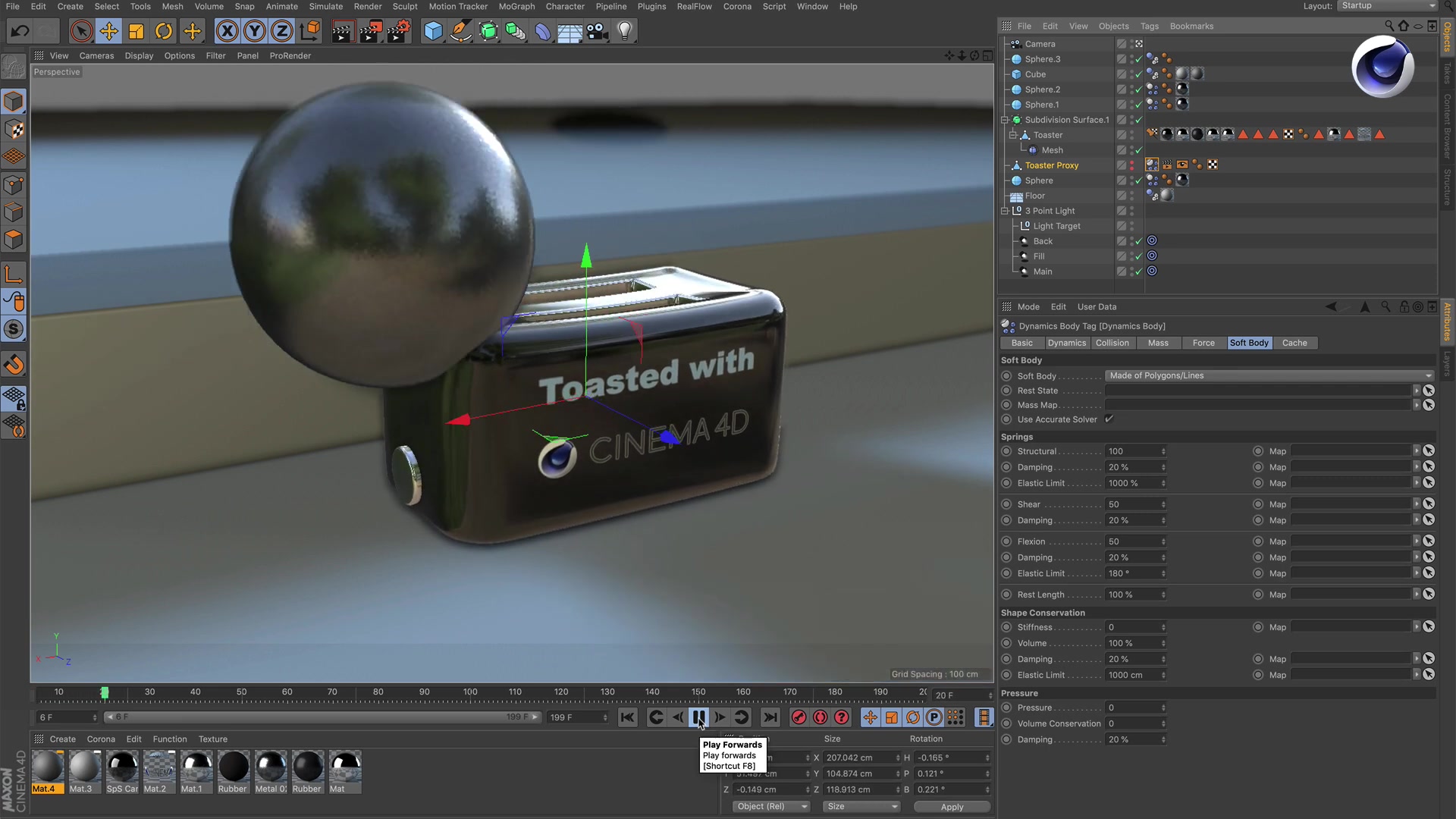Click the green timeline playhead marker

(105, 692)
